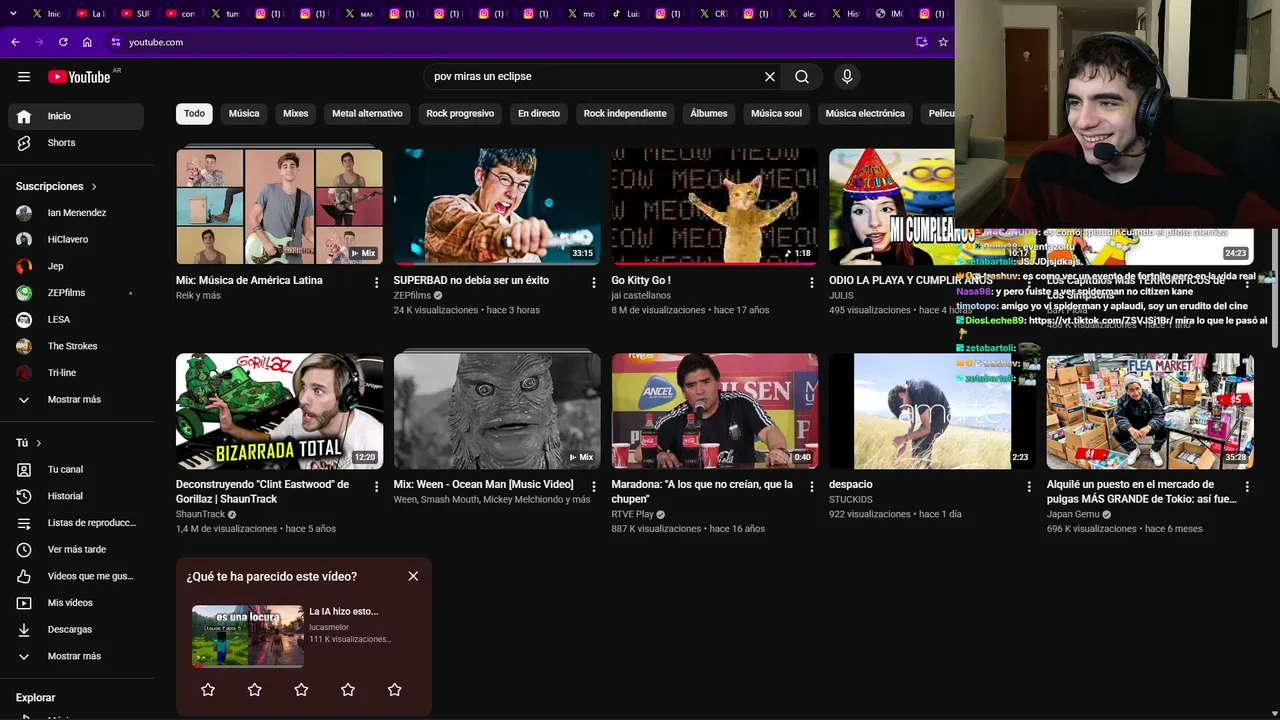
Task: Choose the Música electrónica chip
Action: (865, 114)
